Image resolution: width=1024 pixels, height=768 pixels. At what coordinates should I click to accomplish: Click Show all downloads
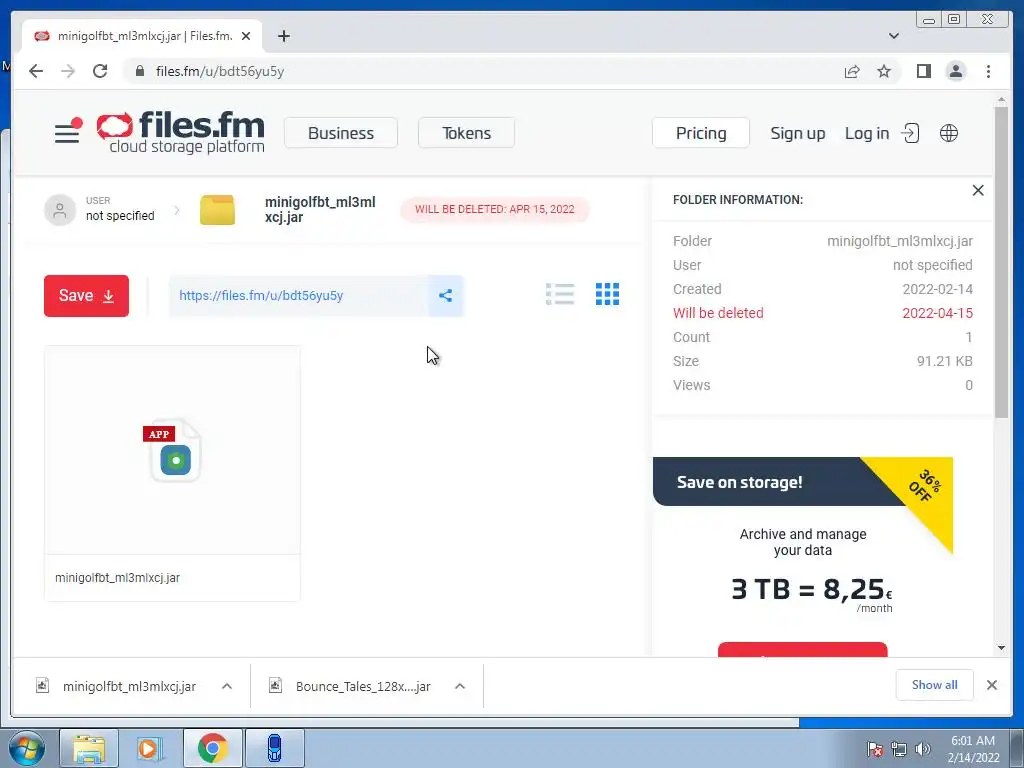pyautogui.click(x=935, y=685)
